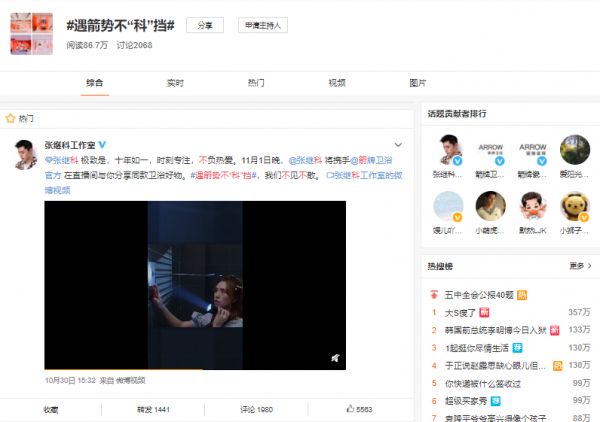Expand 更多 in the hot search list
Image resolution: width=600 pixels, height=422 pixels.
[x=576, y=266]
